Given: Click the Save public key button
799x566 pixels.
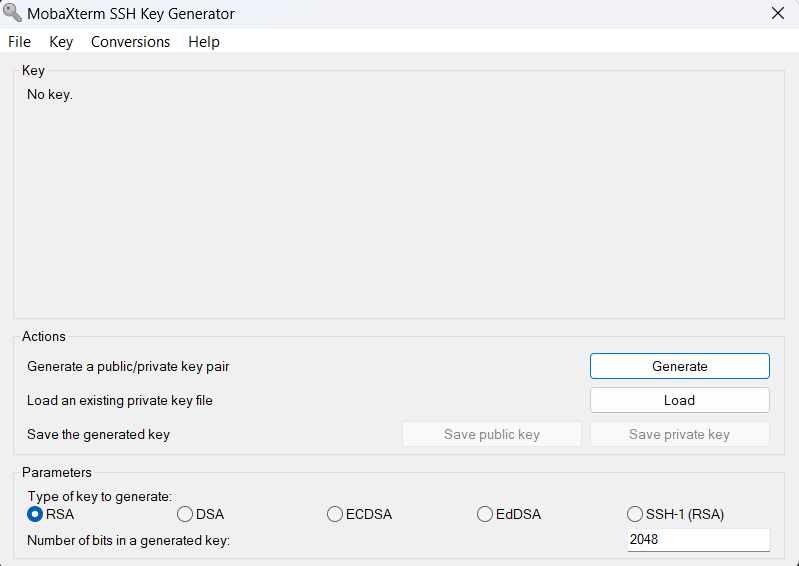Looking at the screenshot, I should pyautogui.click(x=492, y=435).
